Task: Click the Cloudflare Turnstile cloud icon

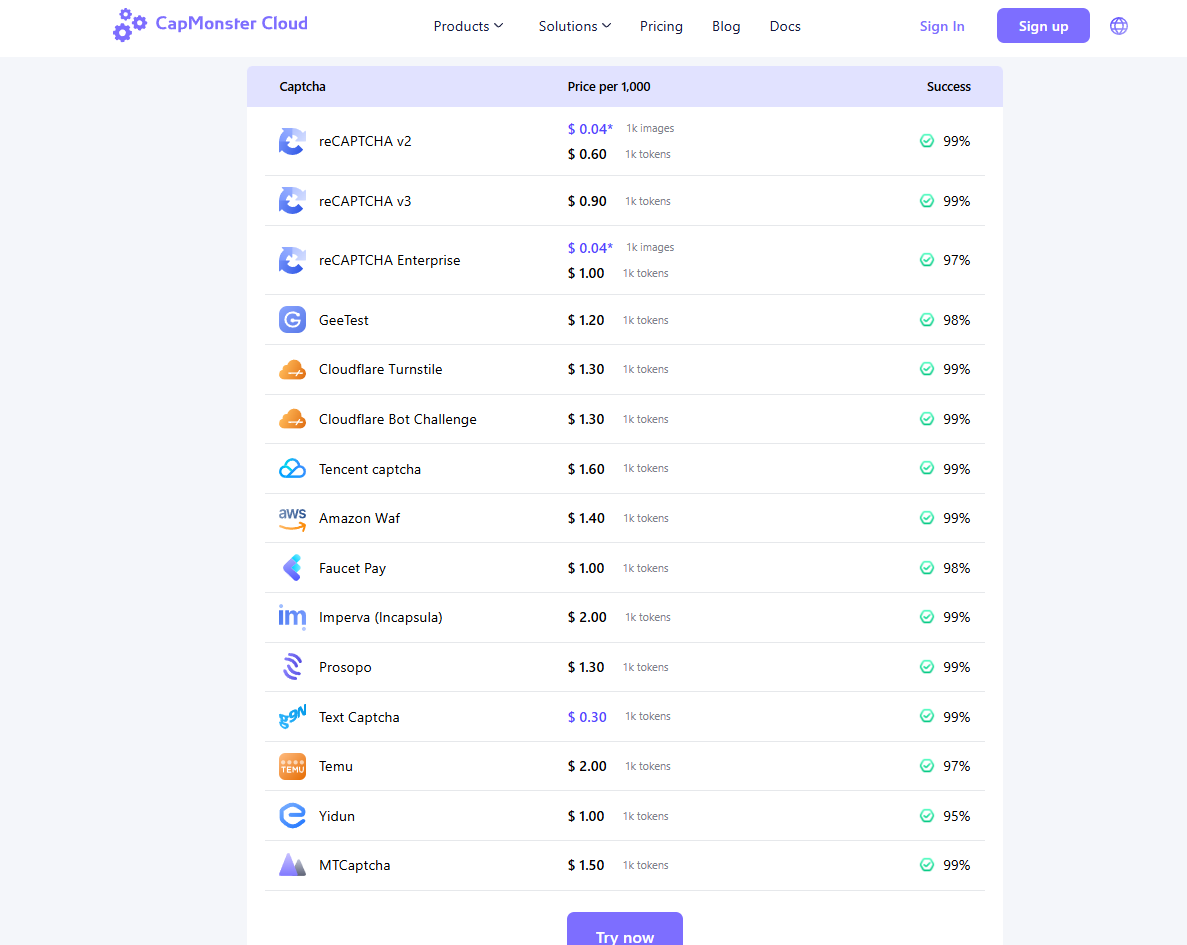Action: [x=292, y=370]
